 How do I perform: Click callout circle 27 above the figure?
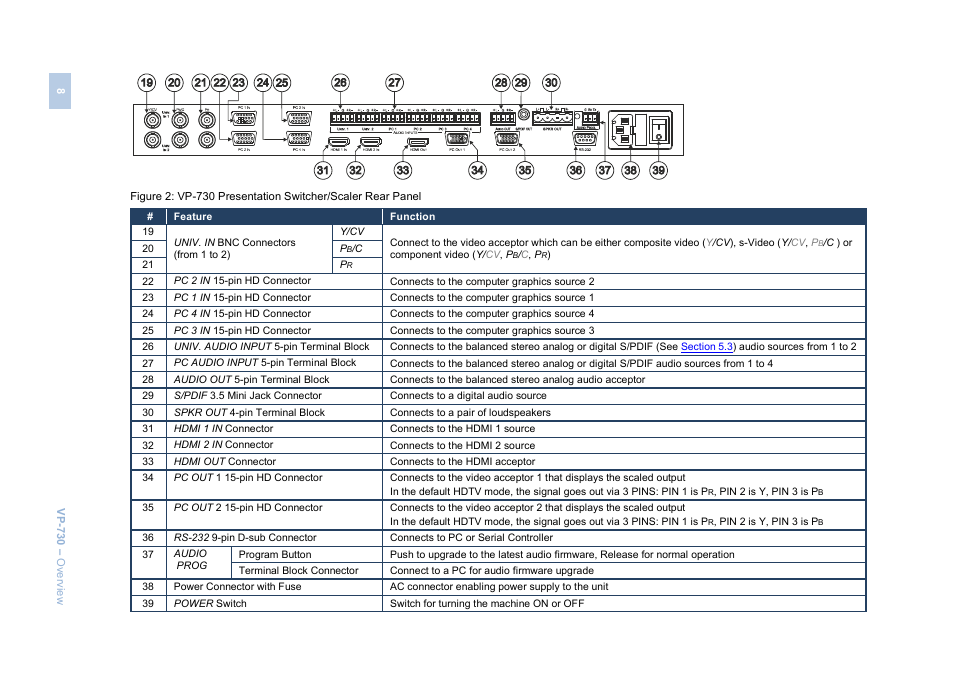pyautogui.click(x=394, y=83)
